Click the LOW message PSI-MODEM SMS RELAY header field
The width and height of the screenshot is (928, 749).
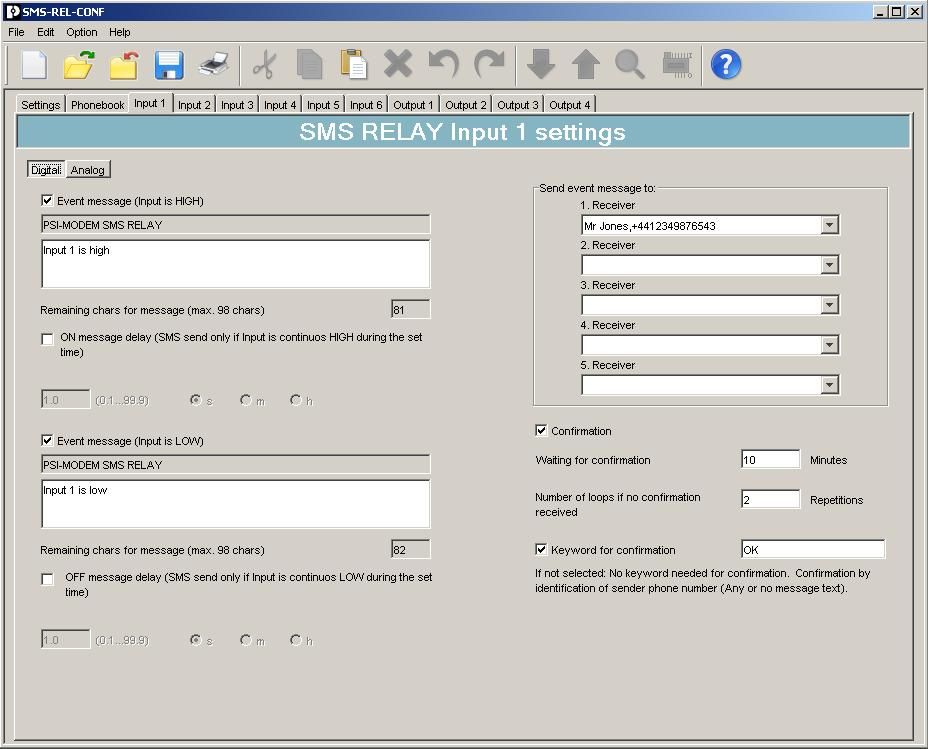[x=236, y=464]
